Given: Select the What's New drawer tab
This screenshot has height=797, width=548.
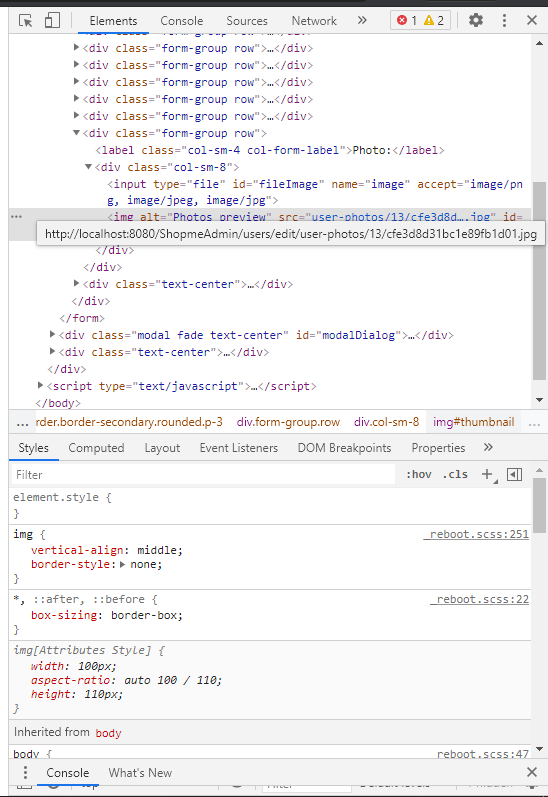Looking at the screenshot, I should tap(140, 773).
